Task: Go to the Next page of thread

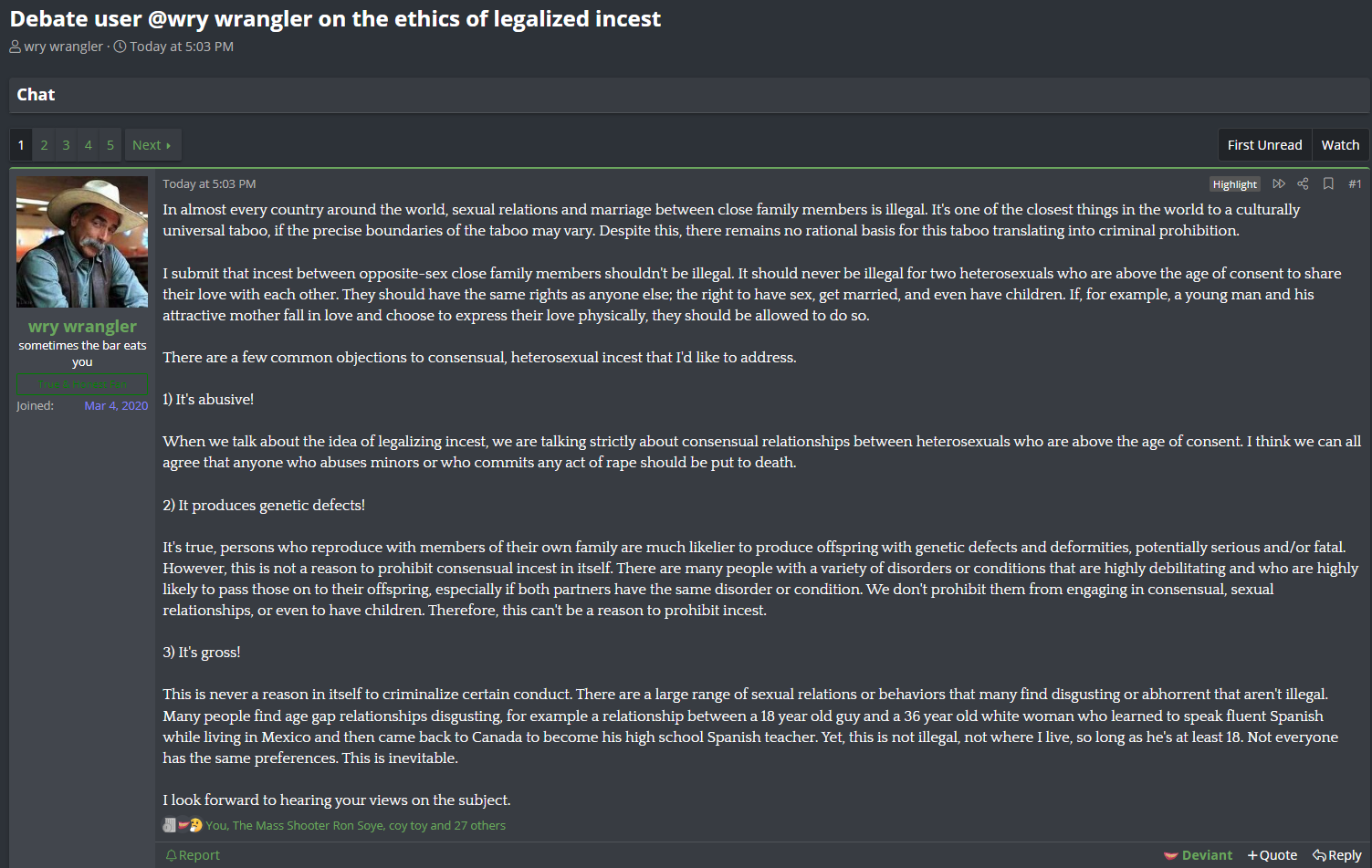Action: 152,145
